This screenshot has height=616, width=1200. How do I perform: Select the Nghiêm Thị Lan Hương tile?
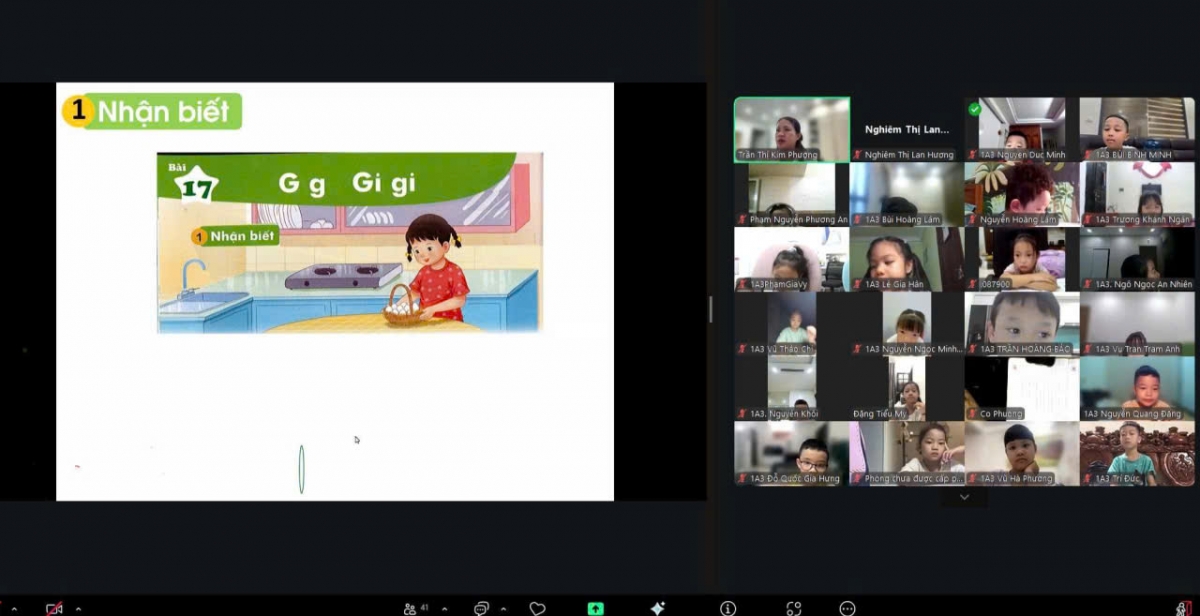[x=907, y=130]
